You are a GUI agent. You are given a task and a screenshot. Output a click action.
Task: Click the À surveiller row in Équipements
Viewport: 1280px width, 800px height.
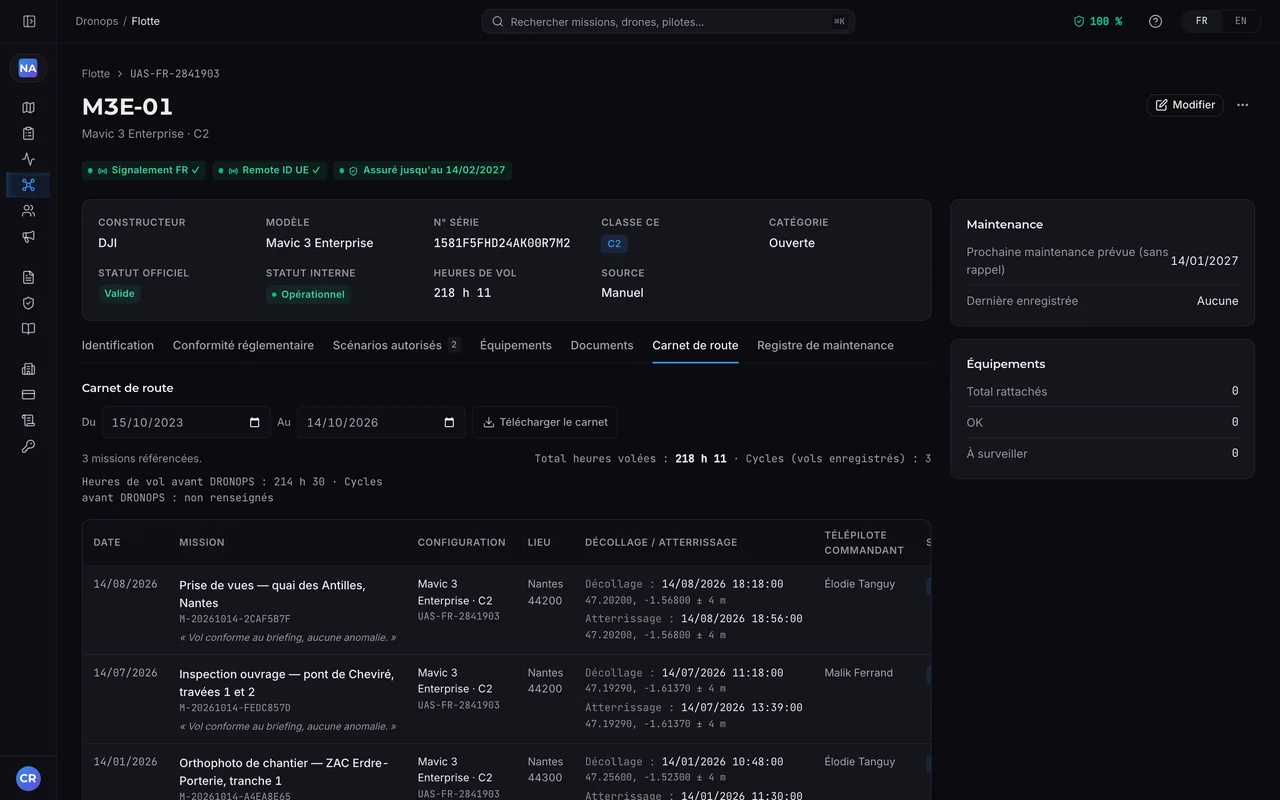coord(1102,454)
